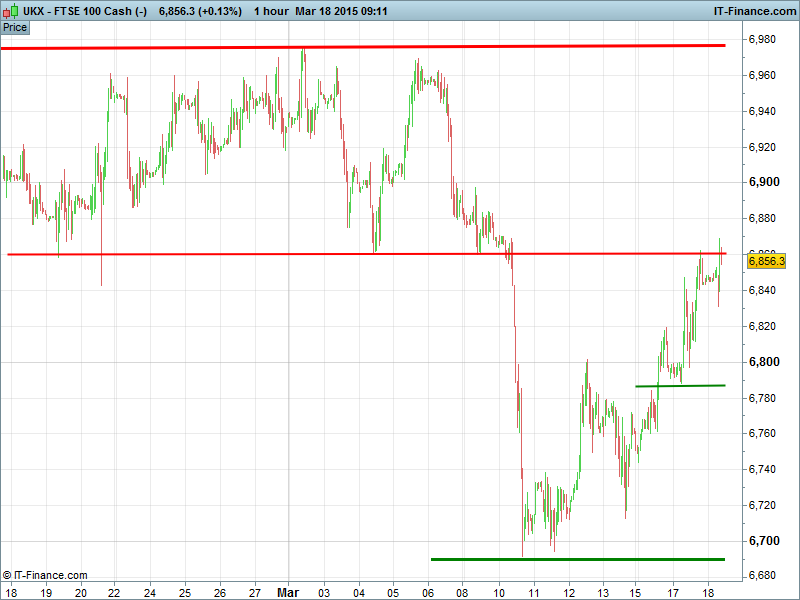Click the 6,800 label on price axis
Image resolution: width=800 pixels, height=600 pixels.
coord(765,362)
